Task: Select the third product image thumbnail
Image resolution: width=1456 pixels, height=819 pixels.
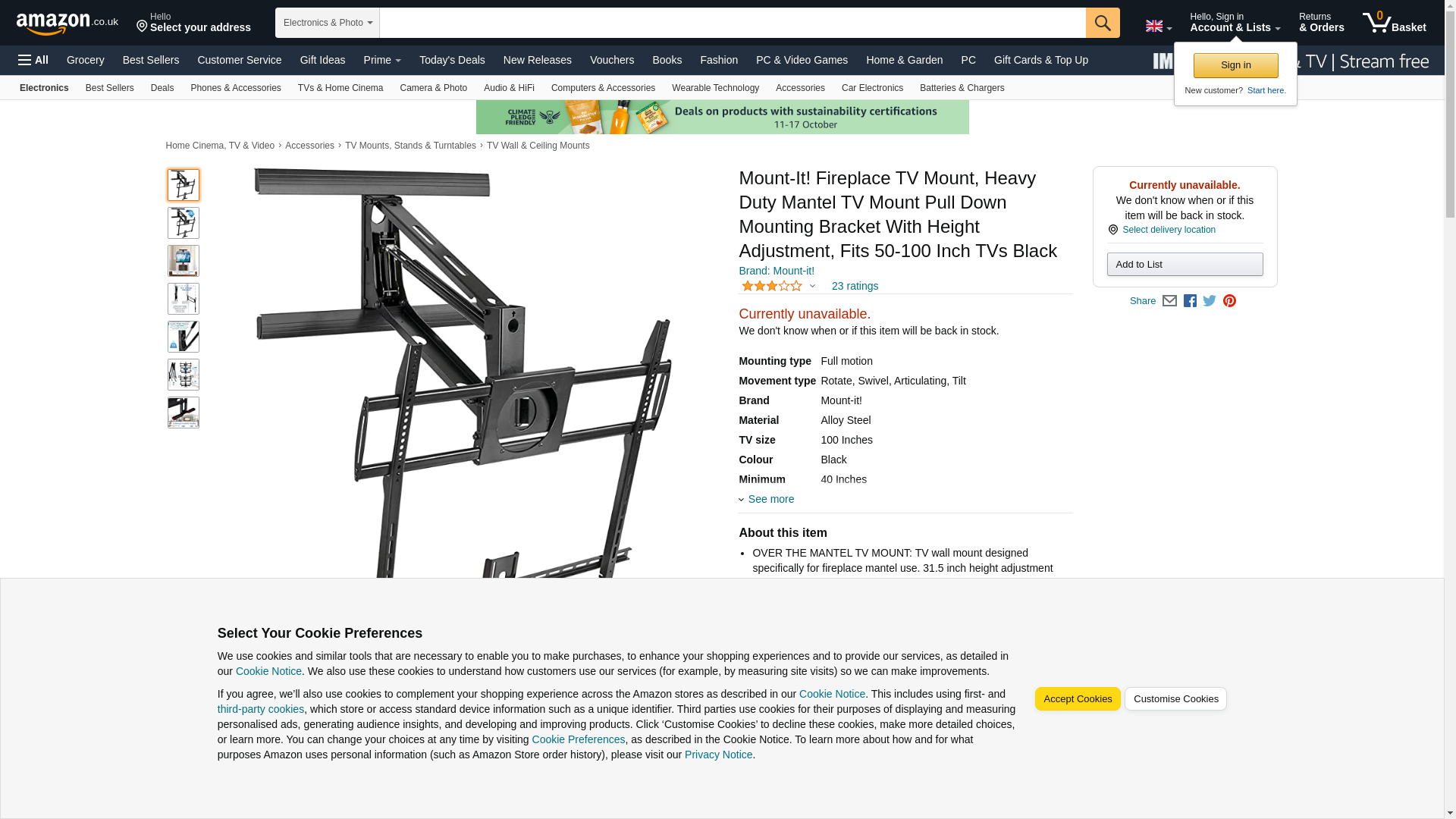Action: coord(184,261)
